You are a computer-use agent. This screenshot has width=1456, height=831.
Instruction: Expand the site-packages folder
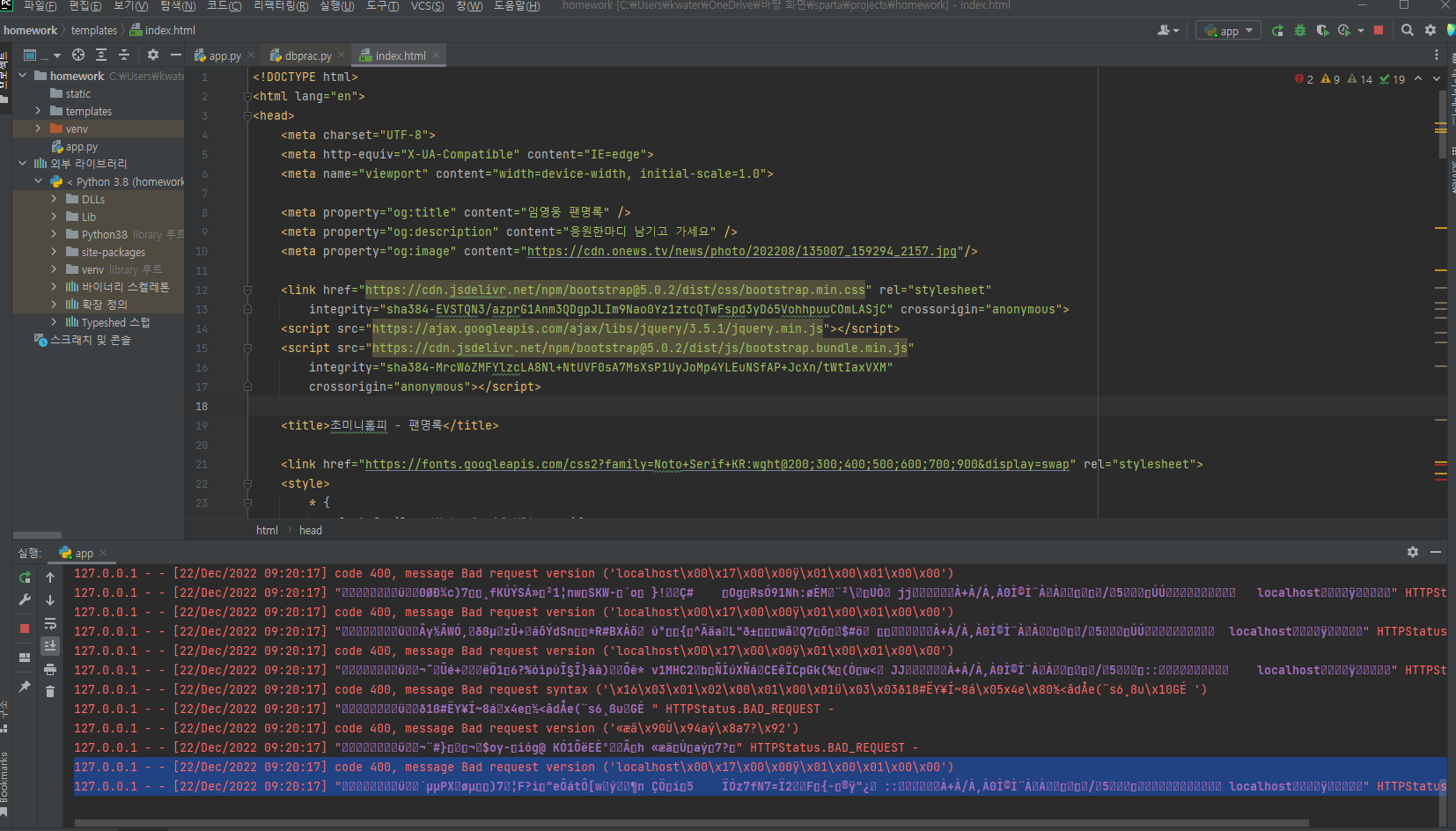[x=54, y=252]
